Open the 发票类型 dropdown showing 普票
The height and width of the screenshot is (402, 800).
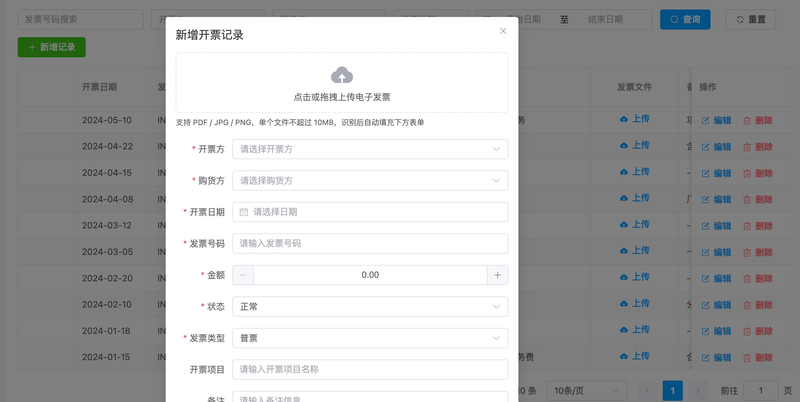click(x=370, y=338)
